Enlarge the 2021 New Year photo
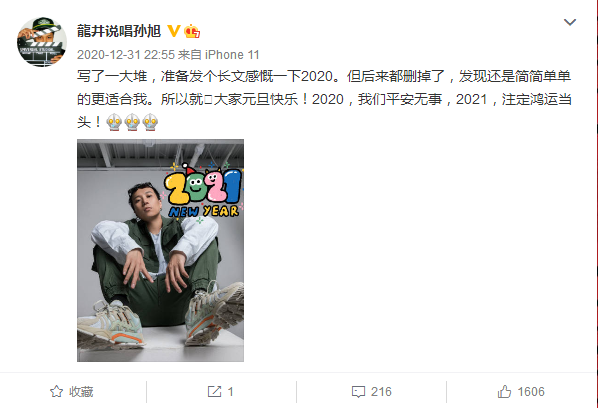 tap(161, 251)
